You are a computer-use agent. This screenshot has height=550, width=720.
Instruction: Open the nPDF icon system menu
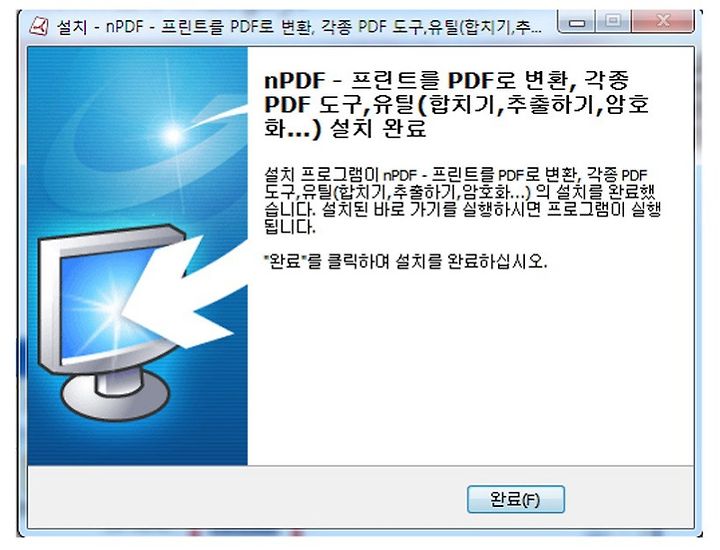coord(39,25)
